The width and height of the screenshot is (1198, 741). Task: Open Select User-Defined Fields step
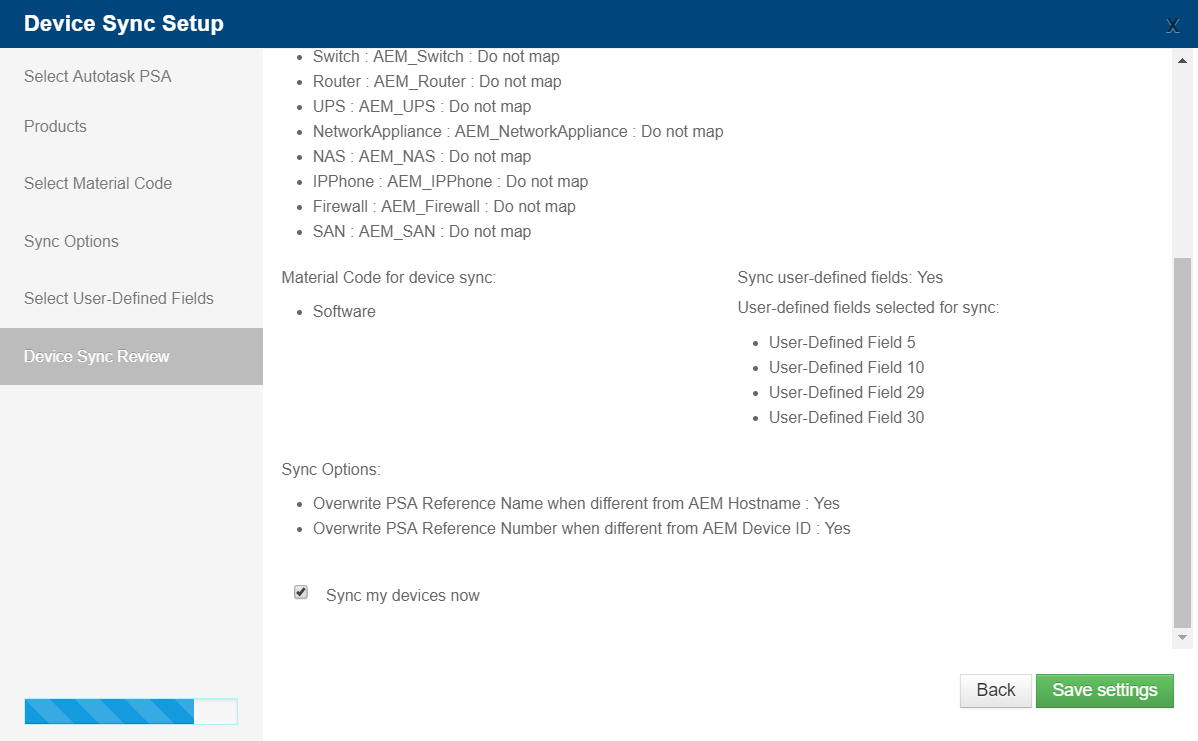(x=118, y=299)
